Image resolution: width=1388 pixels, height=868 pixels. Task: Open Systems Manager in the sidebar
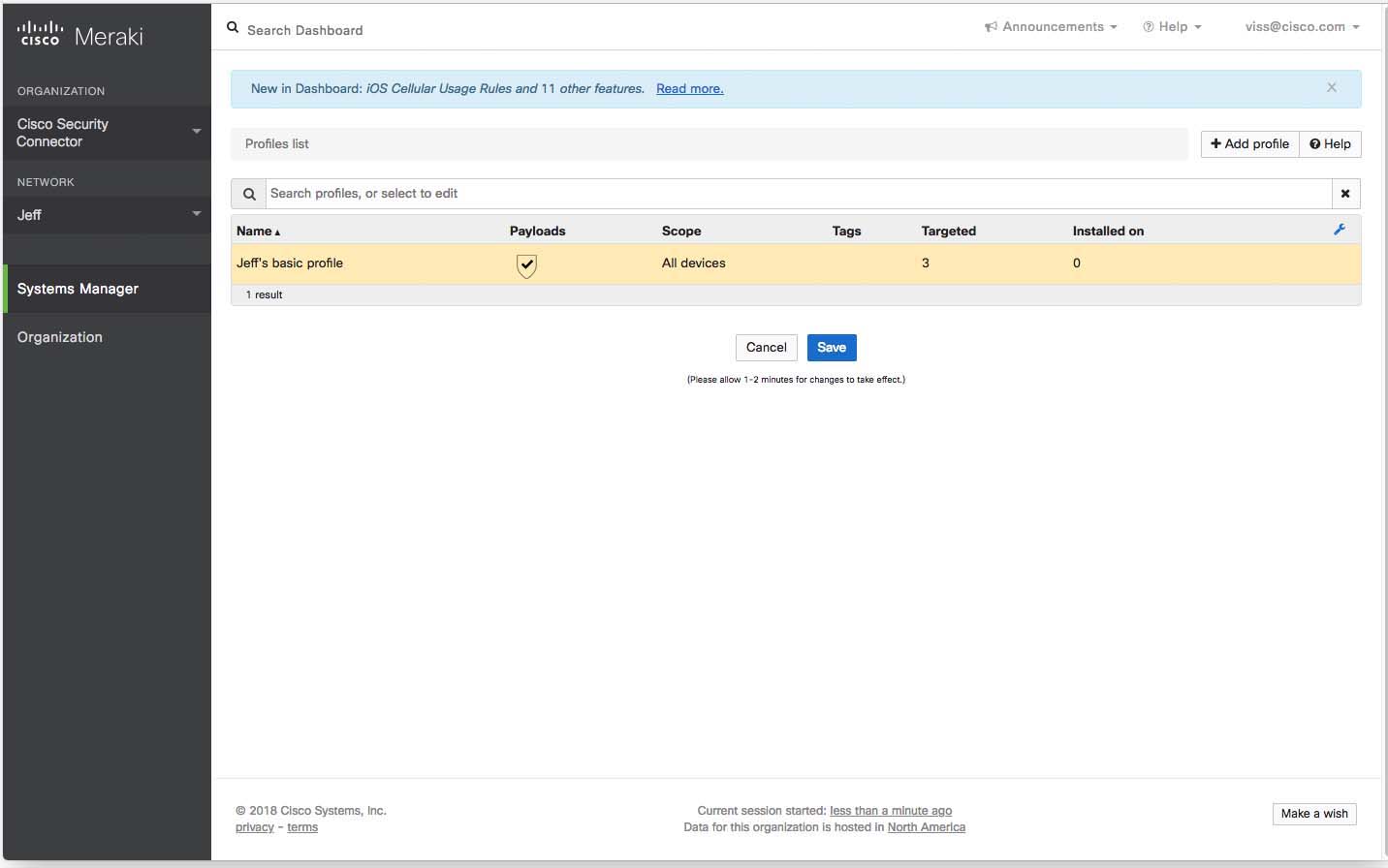pos(107,289)
